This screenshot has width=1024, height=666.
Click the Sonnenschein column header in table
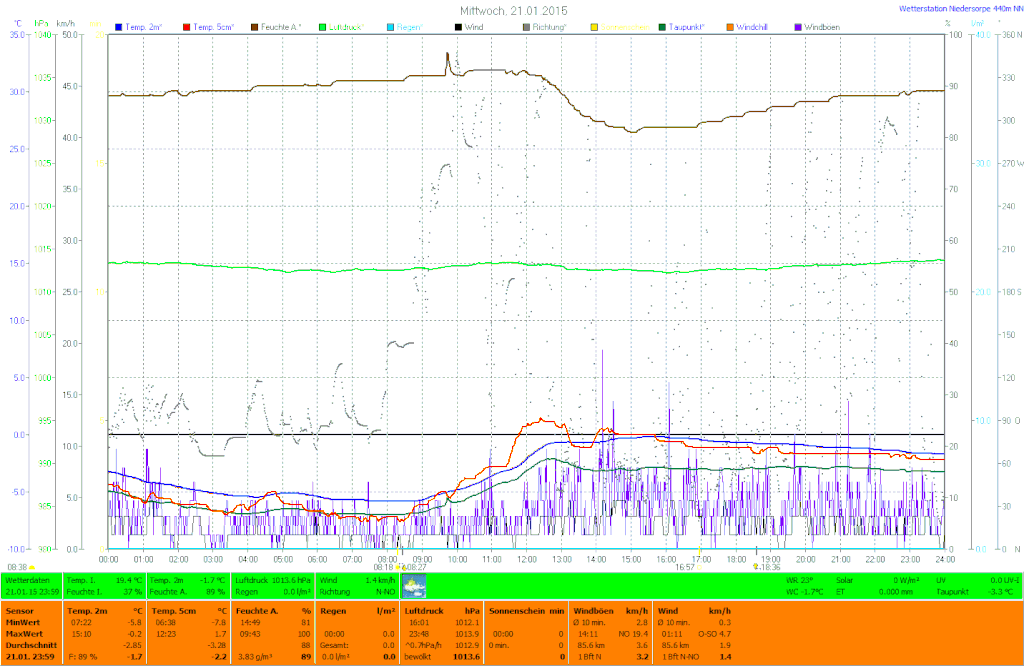coord(517,609)
